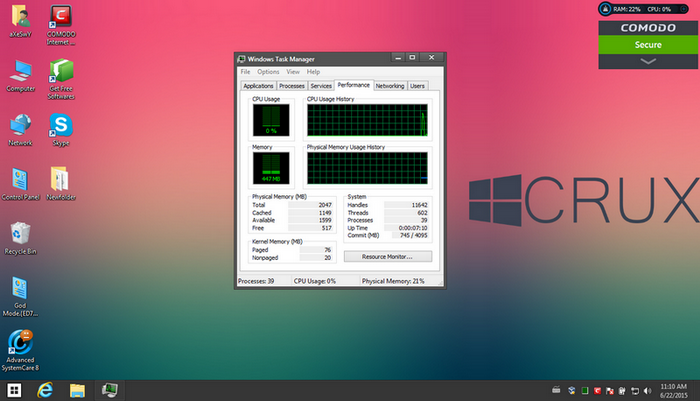
Task: Click the Available memory value 1599
Action: coord(325,220)
